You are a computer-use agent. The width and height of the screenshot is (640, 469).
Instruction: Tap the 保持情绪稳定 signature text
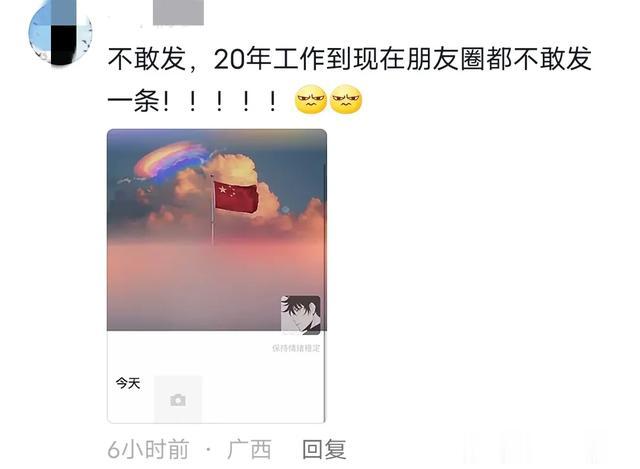(x=296, y=348)
